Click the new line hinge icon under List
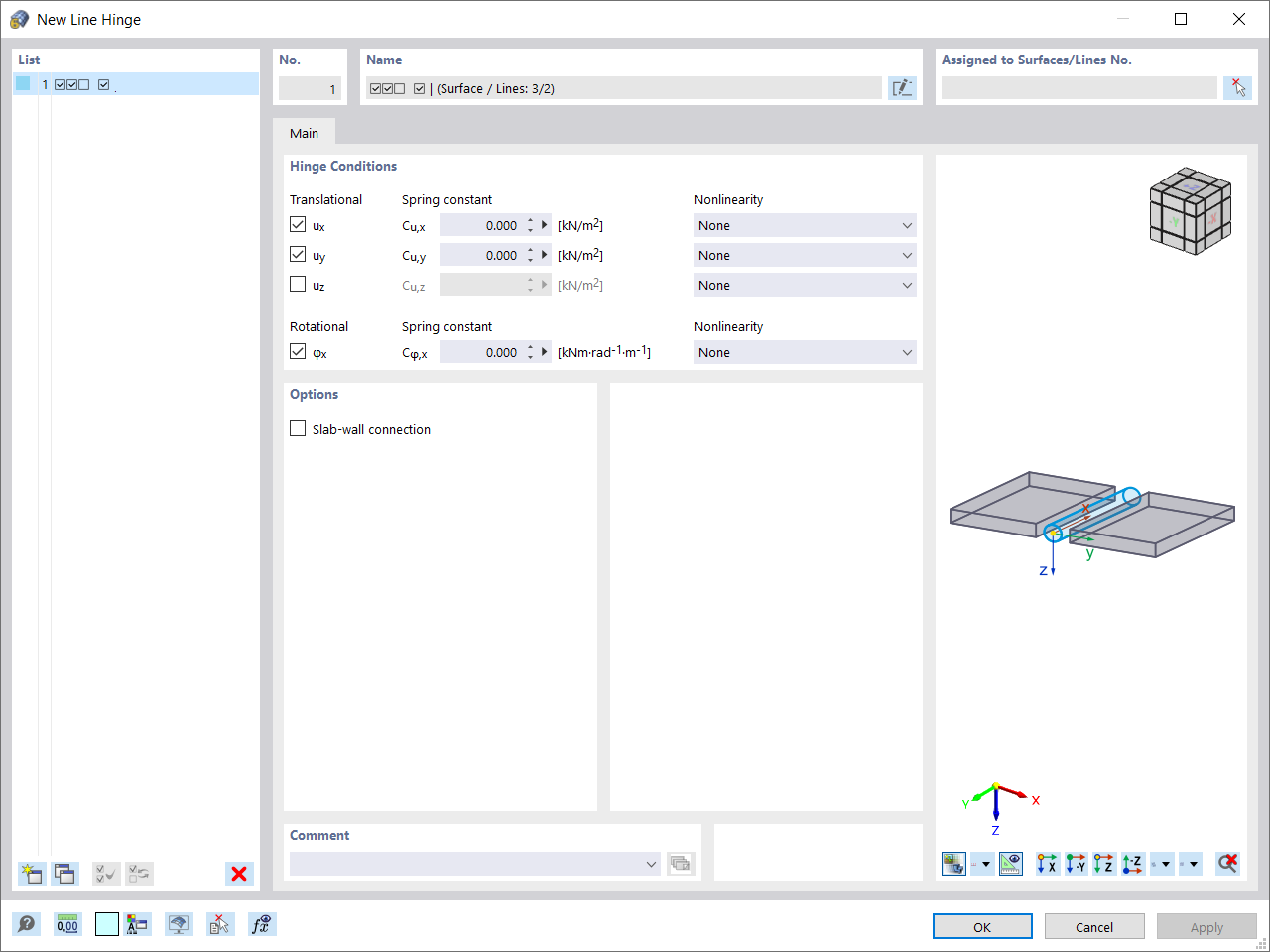Screen dimensions: 1270x952 [32, 874]
